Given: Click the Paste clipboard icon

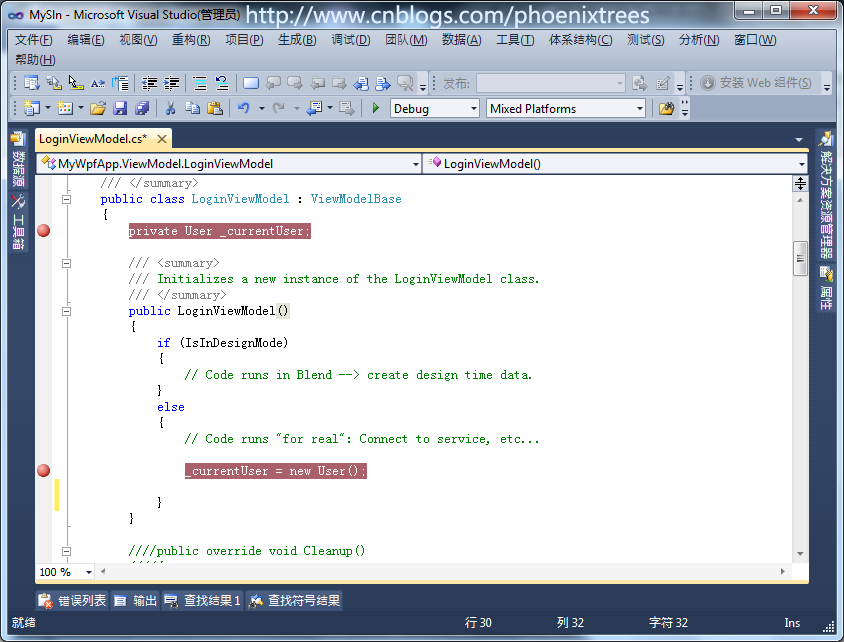Looking at the screenshot, I should [215, 109].
